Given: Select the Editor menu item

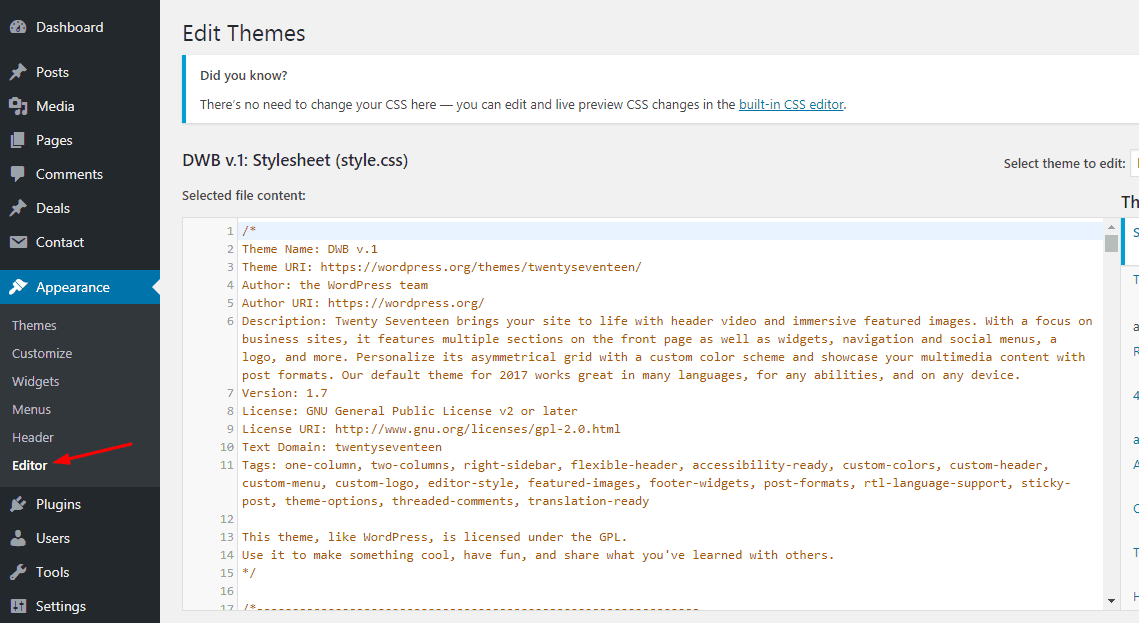Looking at the screenshot, I should 30,465.
